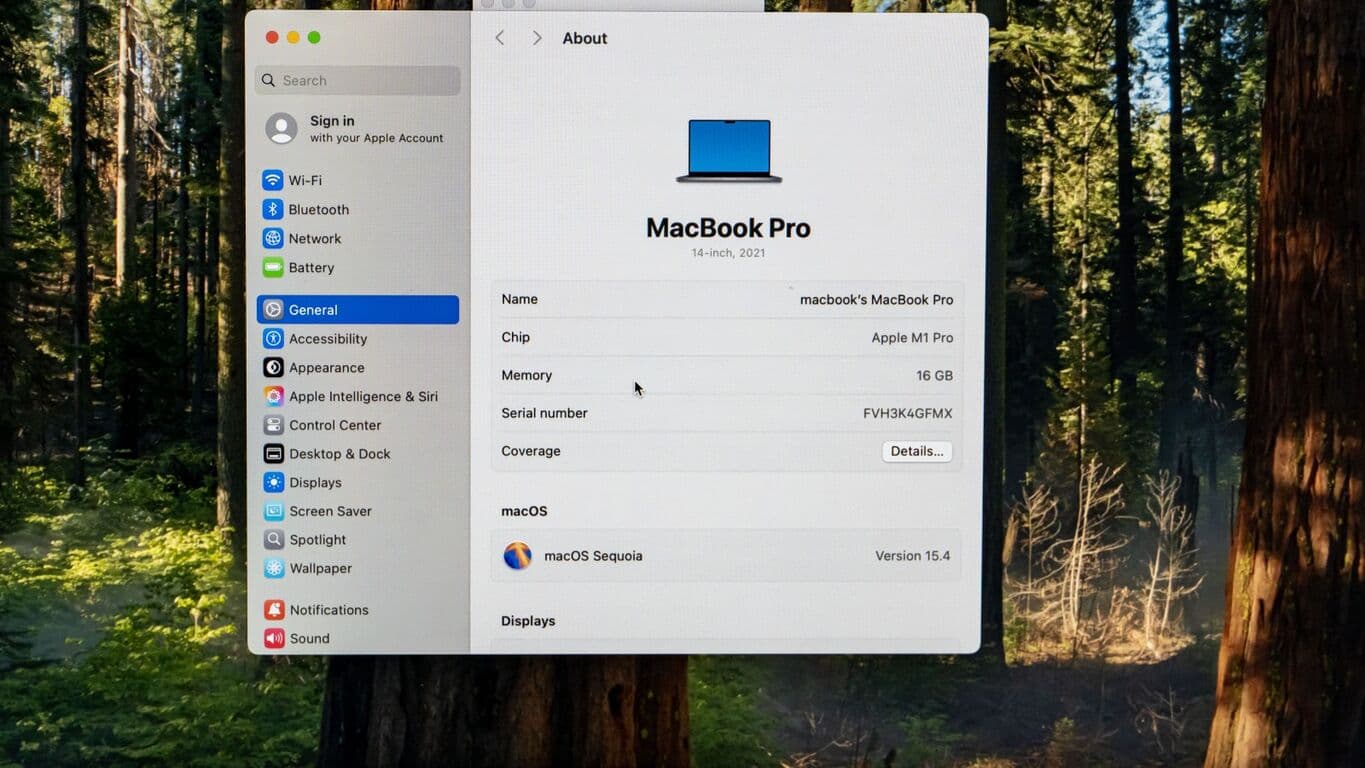This screenshot has width=1365, height=768.
Task: Open Displays settings label
Action: point(315,483)
